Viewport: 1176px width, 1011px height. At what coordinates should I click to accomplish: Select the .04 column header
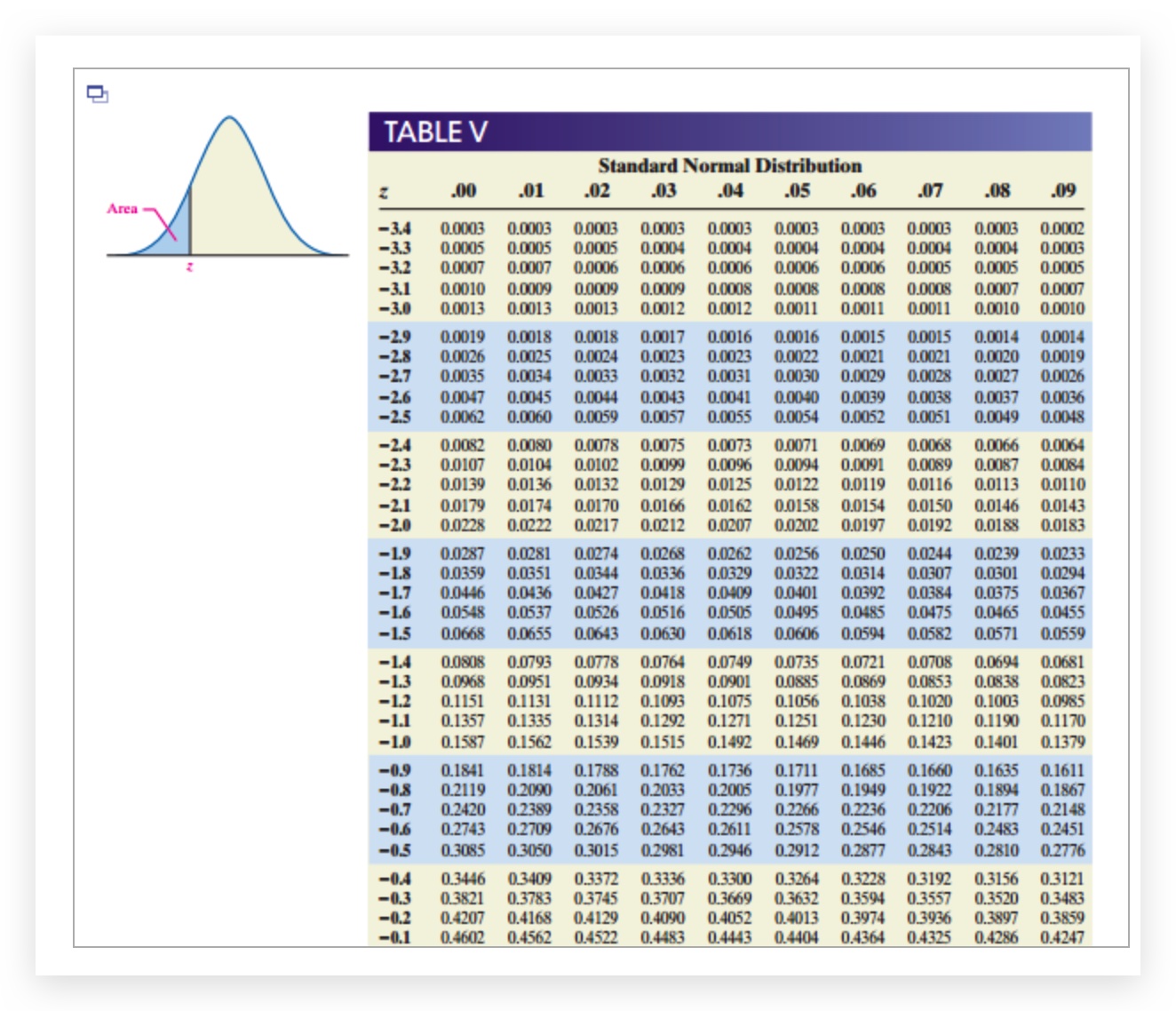click(x=729, y=190)
